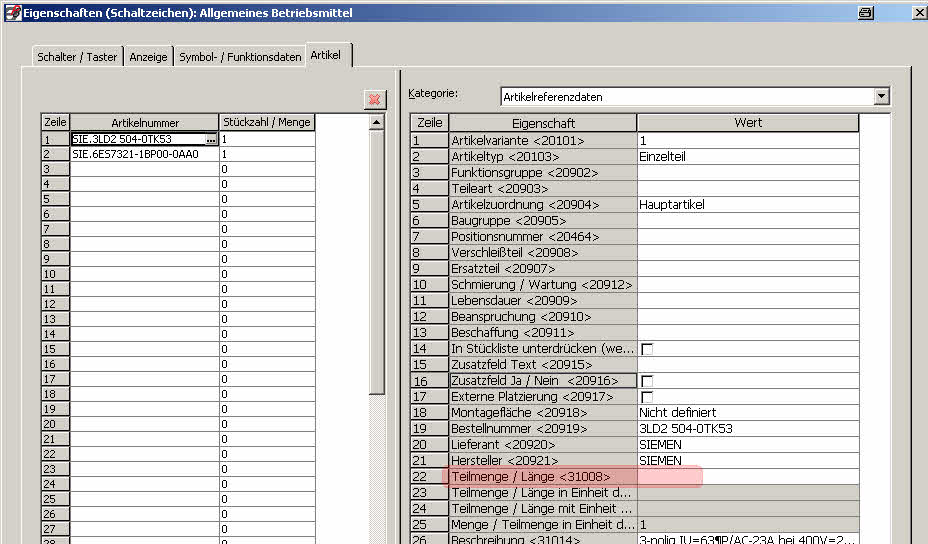Click quantity cell of row 1 article

coord(267,139)
